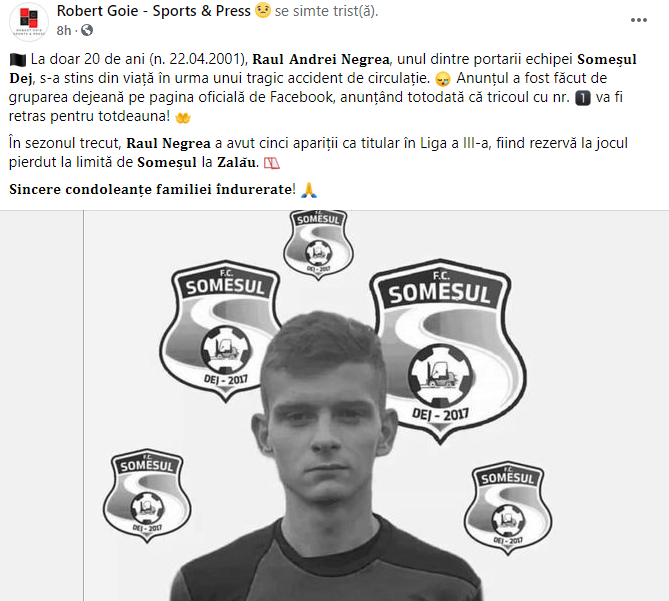Click the black flag emoji
Image resolution: width=669 pixels, height=601 pixels.
18,59
